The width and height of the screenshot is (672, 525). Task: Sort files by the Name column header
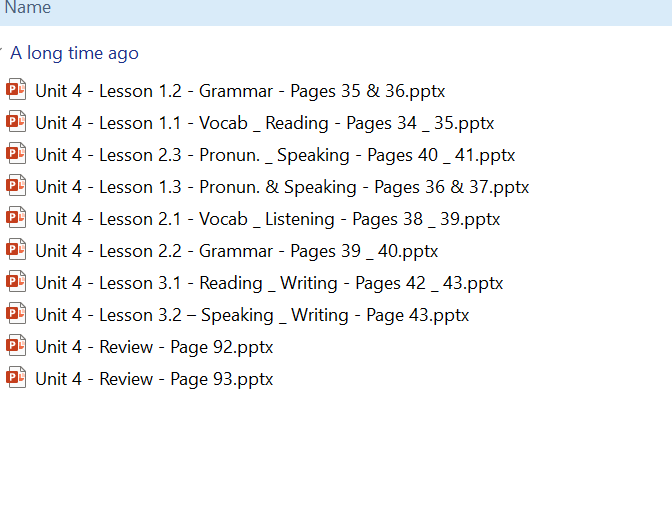click(28, 8)
